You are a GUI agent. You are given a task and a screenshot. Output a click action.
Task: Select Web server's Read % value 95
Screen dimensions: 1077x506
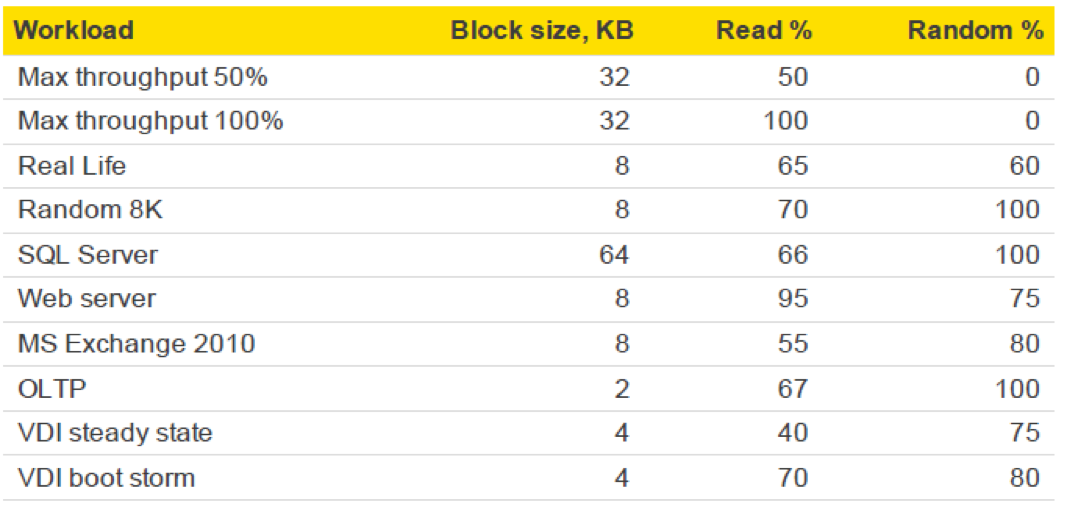pos(793,299)
